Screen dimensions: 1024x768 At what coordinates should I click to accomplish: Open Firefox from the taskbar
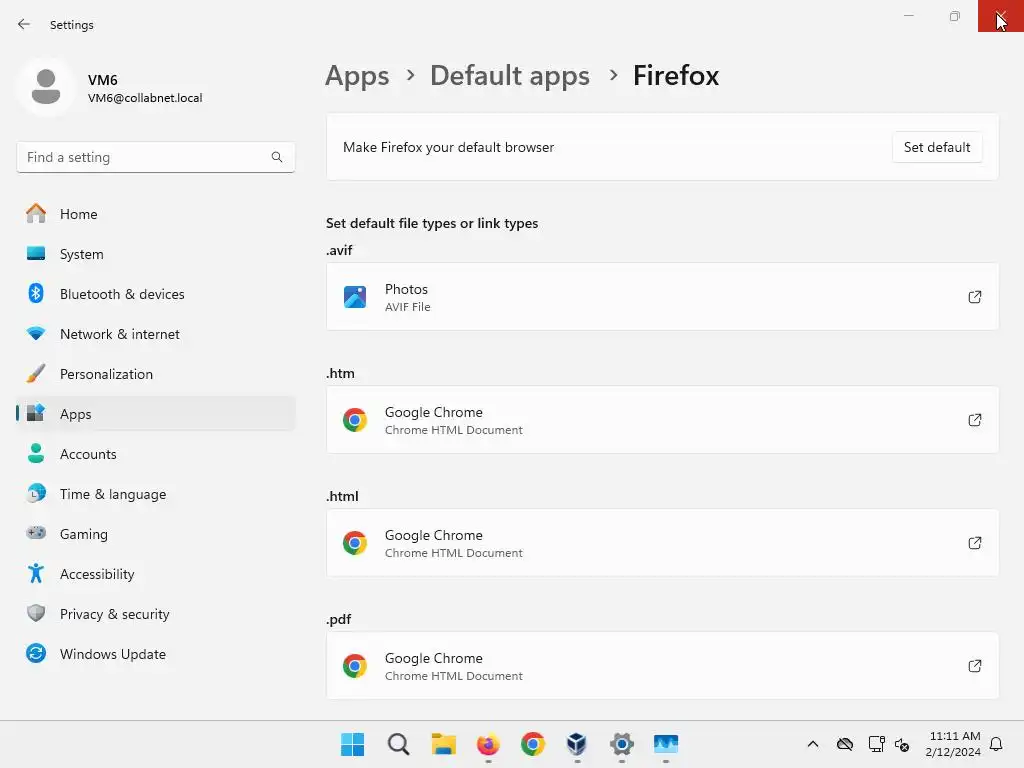click(x=488, y=744)
